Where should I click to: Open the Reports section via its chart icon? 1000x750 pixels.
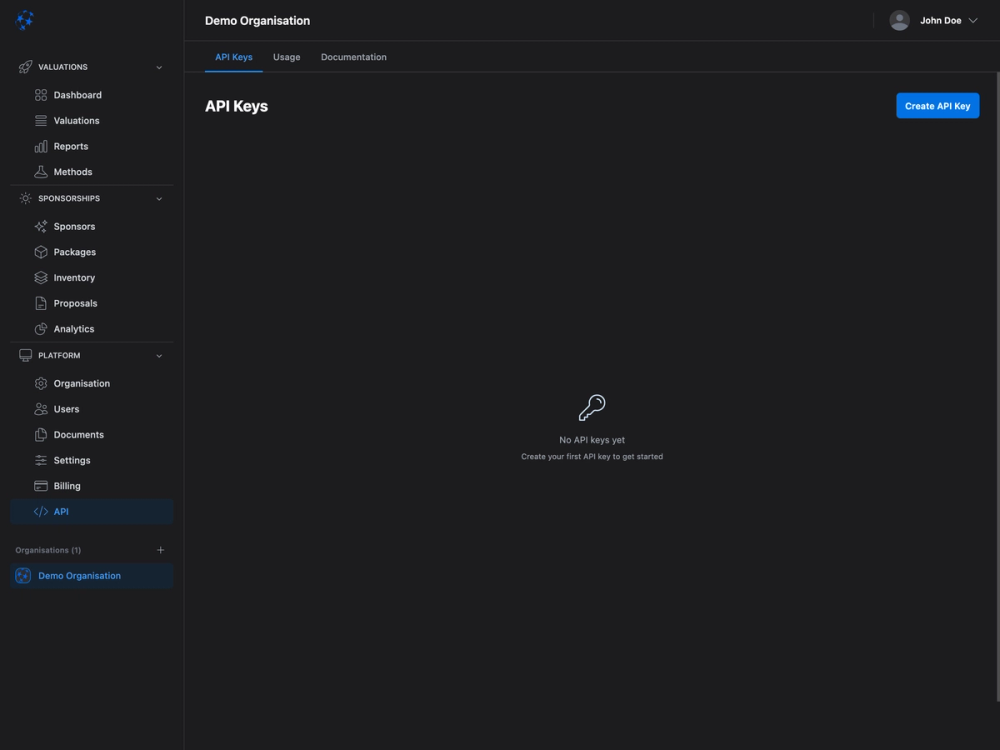(x=40, y=146)
